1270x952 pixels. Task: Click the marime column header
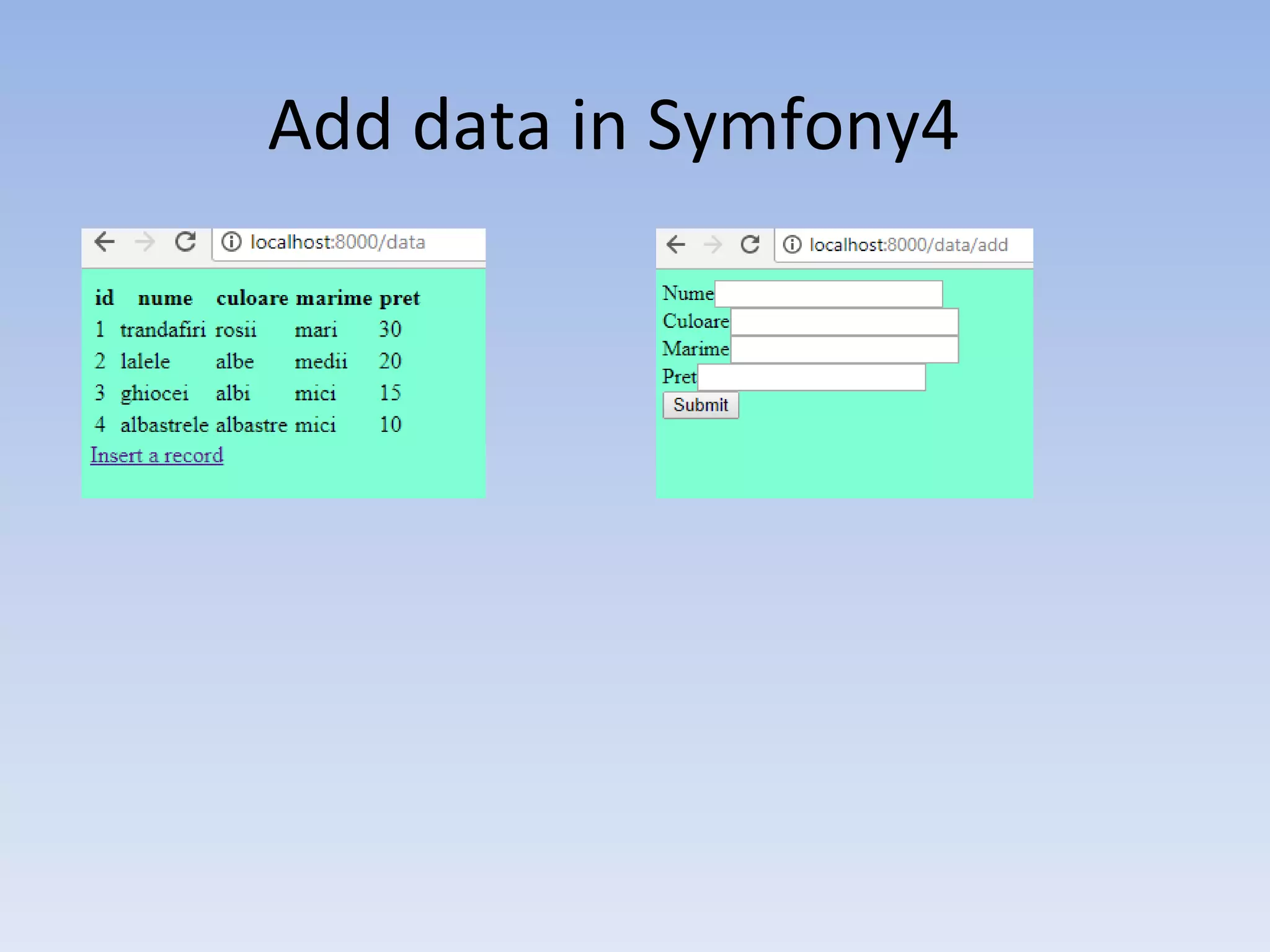(334, 297)
